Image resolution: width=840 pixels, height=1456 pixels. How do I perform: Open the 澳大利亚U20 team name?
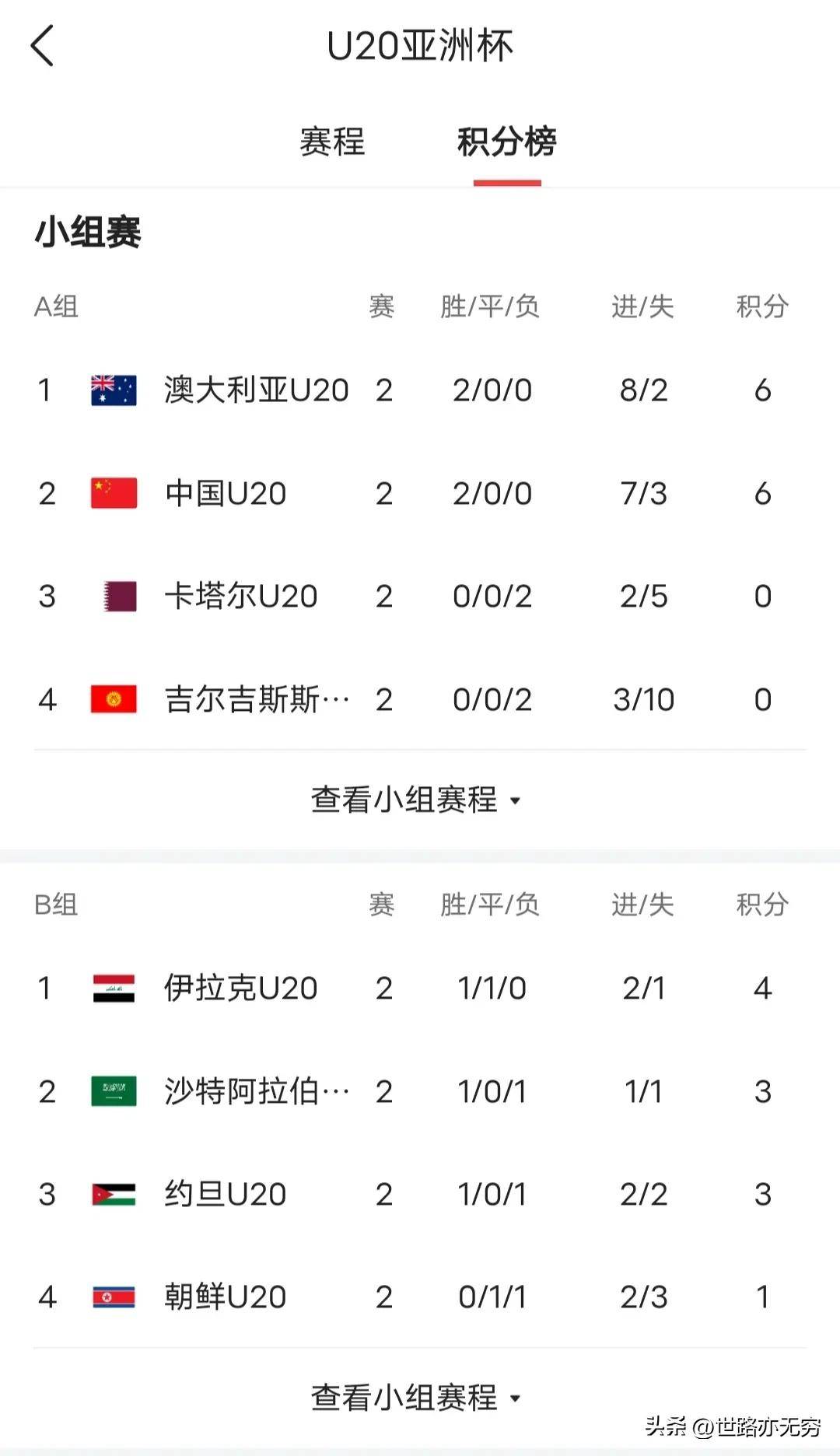pos(256,390)
